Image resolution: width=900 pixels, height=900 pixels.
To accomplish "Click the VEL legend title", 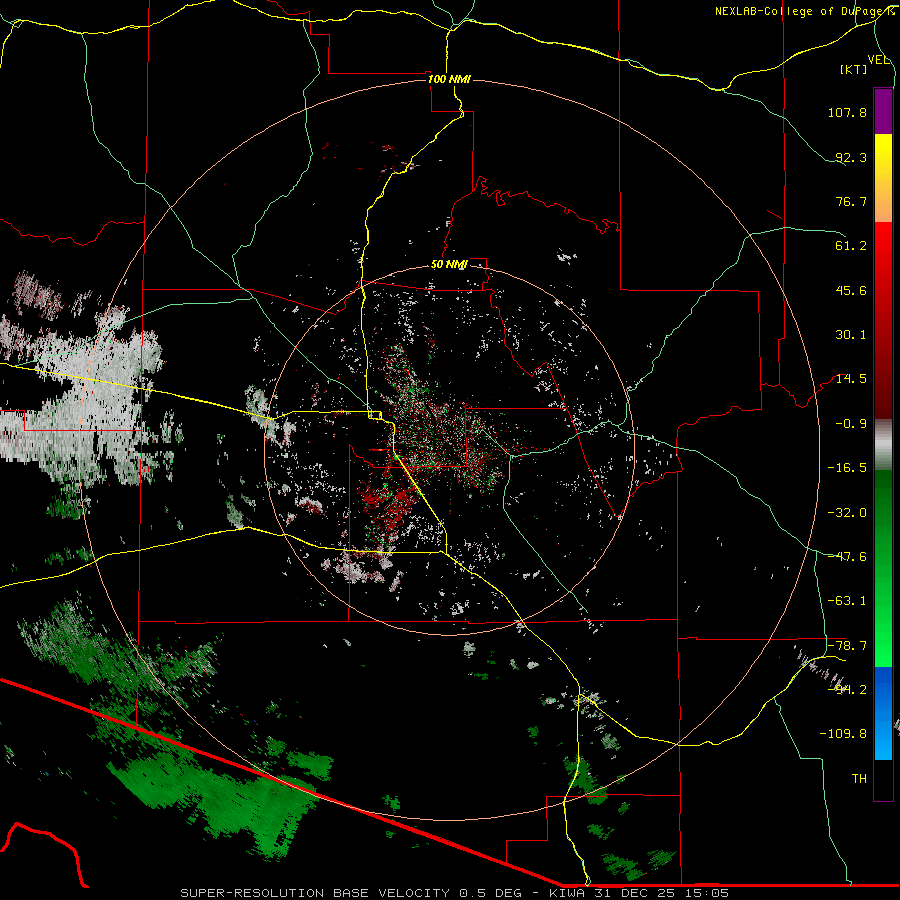I will [878, 60].
